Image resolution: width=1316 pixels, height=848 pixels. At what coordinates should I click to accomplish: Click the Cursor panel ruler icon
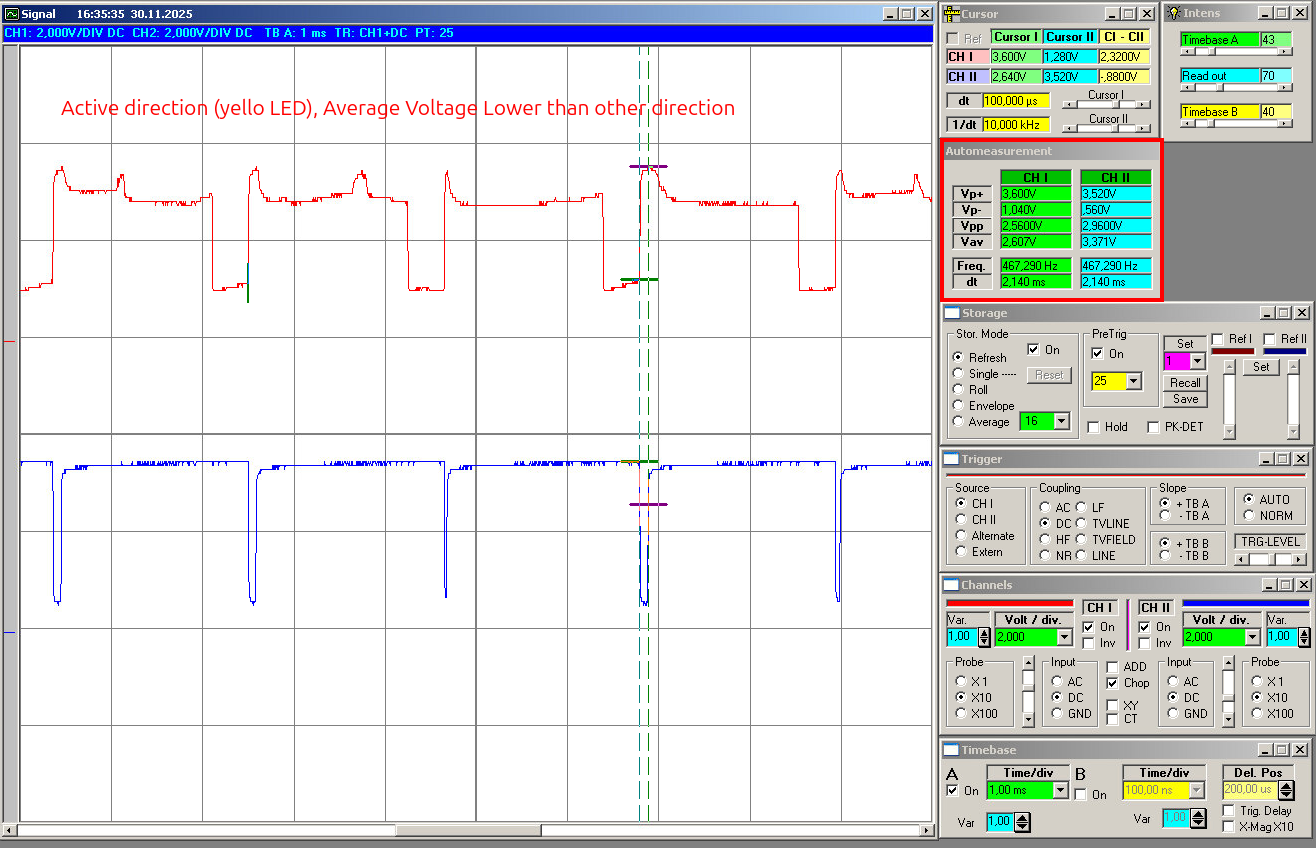(951, 14)
